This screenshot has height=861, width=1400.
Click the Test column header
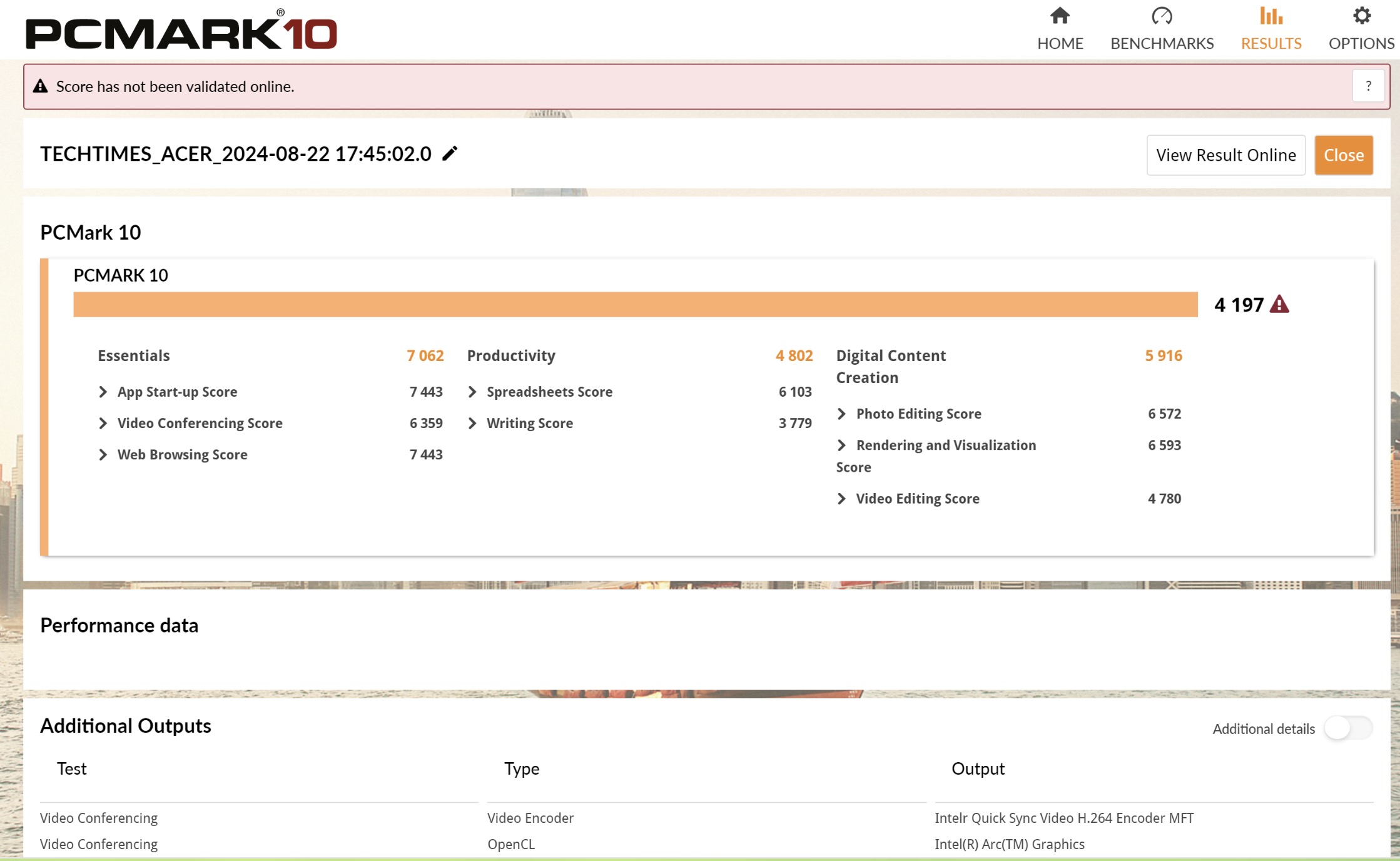tap(72, 768)
